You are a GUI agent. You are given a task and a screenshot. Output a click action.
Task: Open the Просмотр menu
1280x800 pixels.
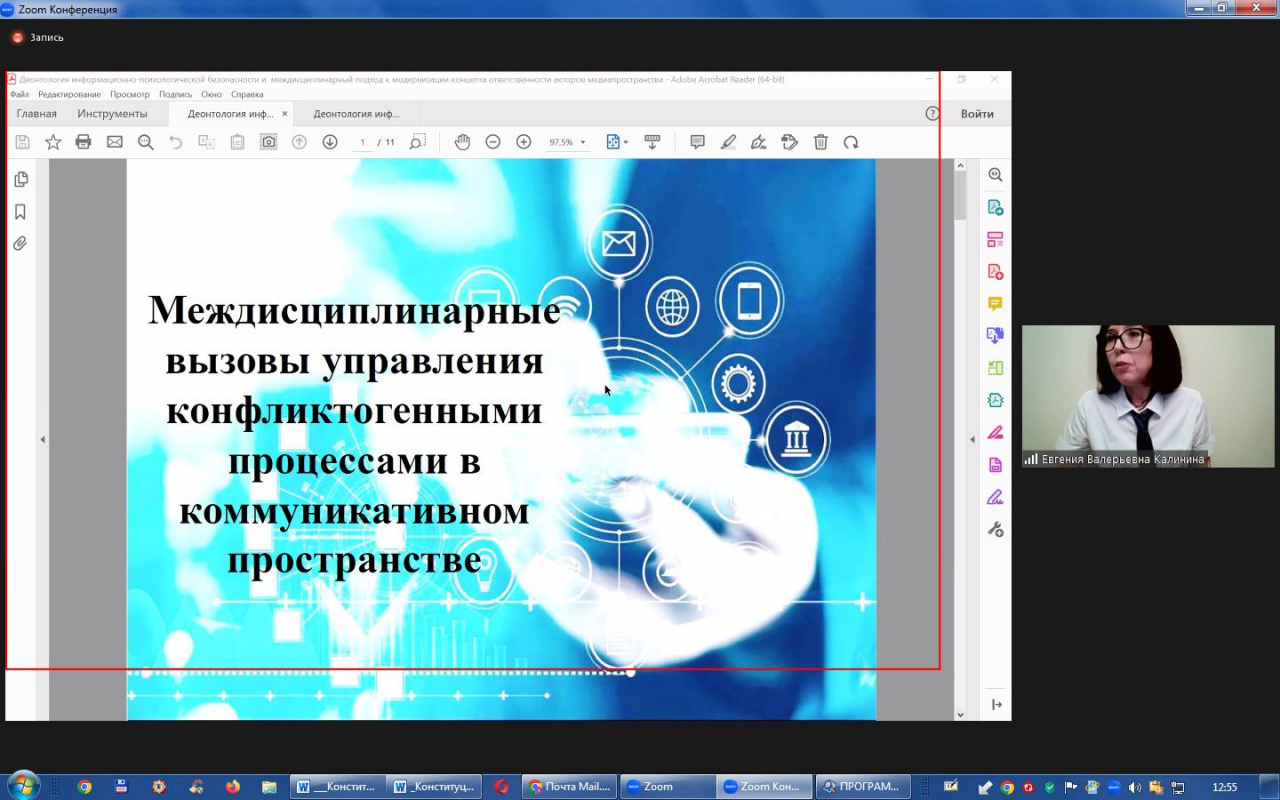coord(129,94)
